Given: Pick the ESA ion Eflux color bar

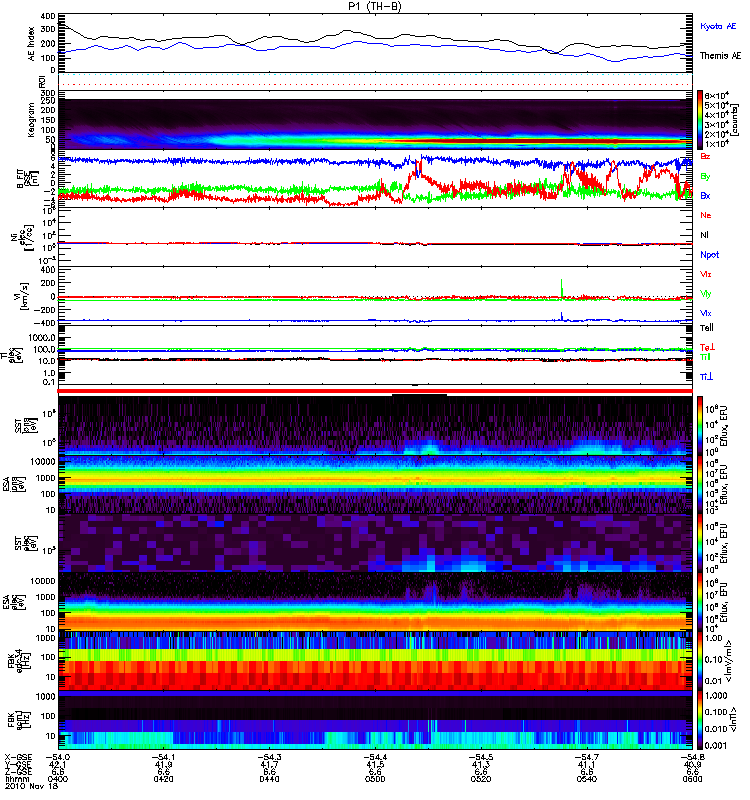Looking at the screenshot, I should [x=700, y=484].
